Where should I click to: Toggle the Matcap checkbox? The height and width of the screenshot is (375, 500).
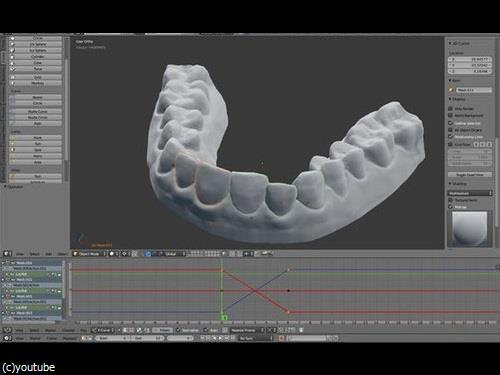tap(451, 207)
